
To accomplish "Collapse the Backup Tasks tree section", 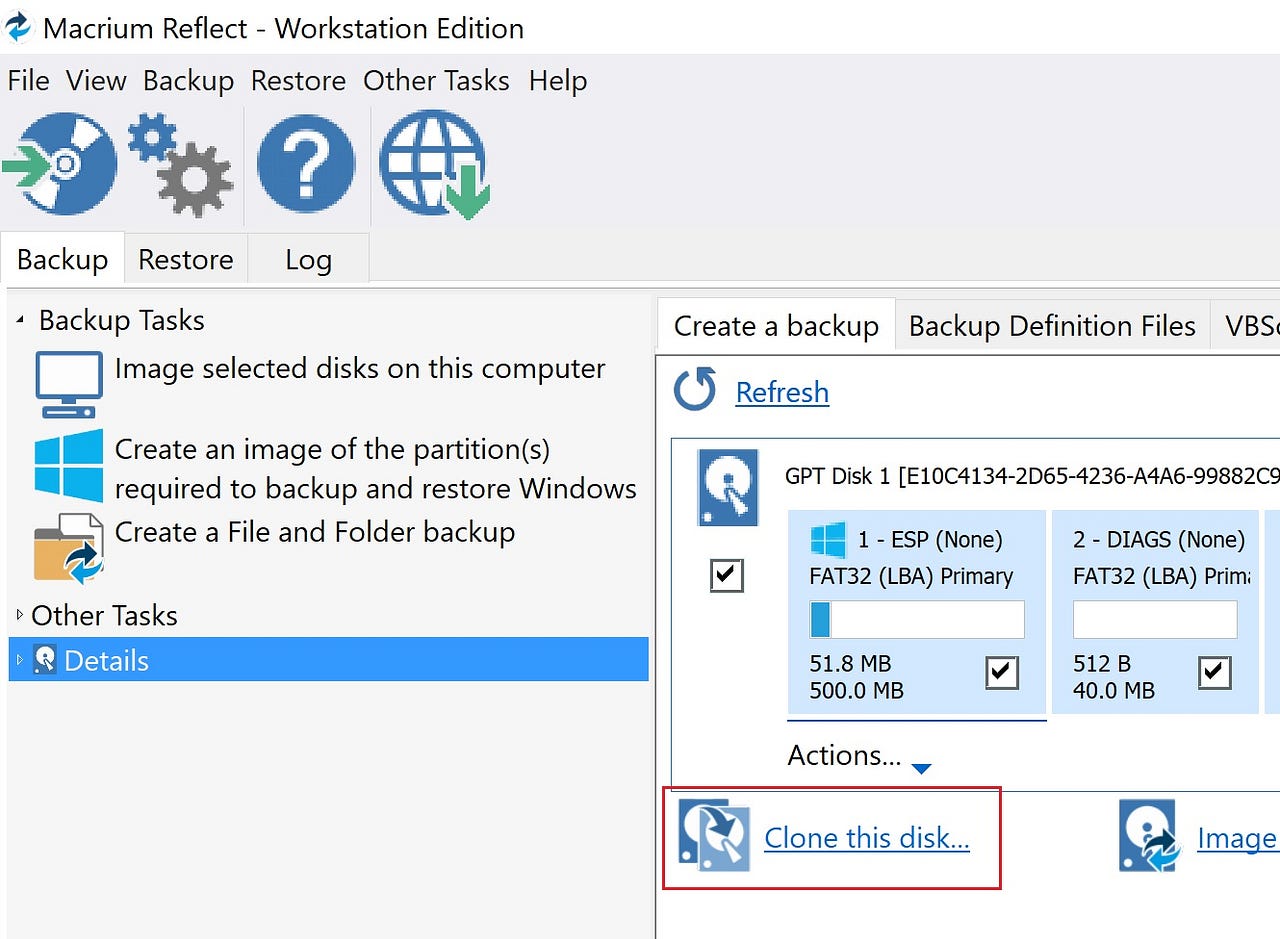I will 21,320.
